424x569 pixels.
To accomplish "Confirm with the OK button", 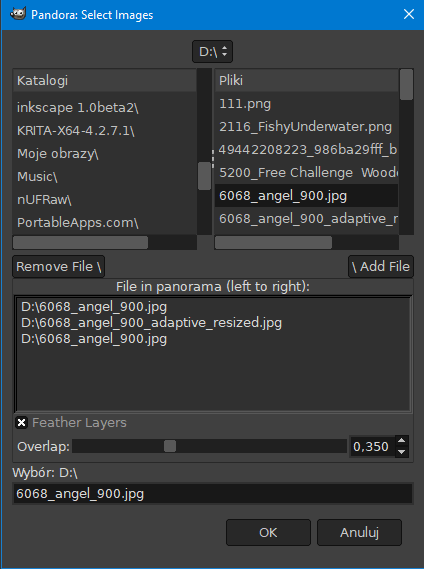I will pos(268,532).
